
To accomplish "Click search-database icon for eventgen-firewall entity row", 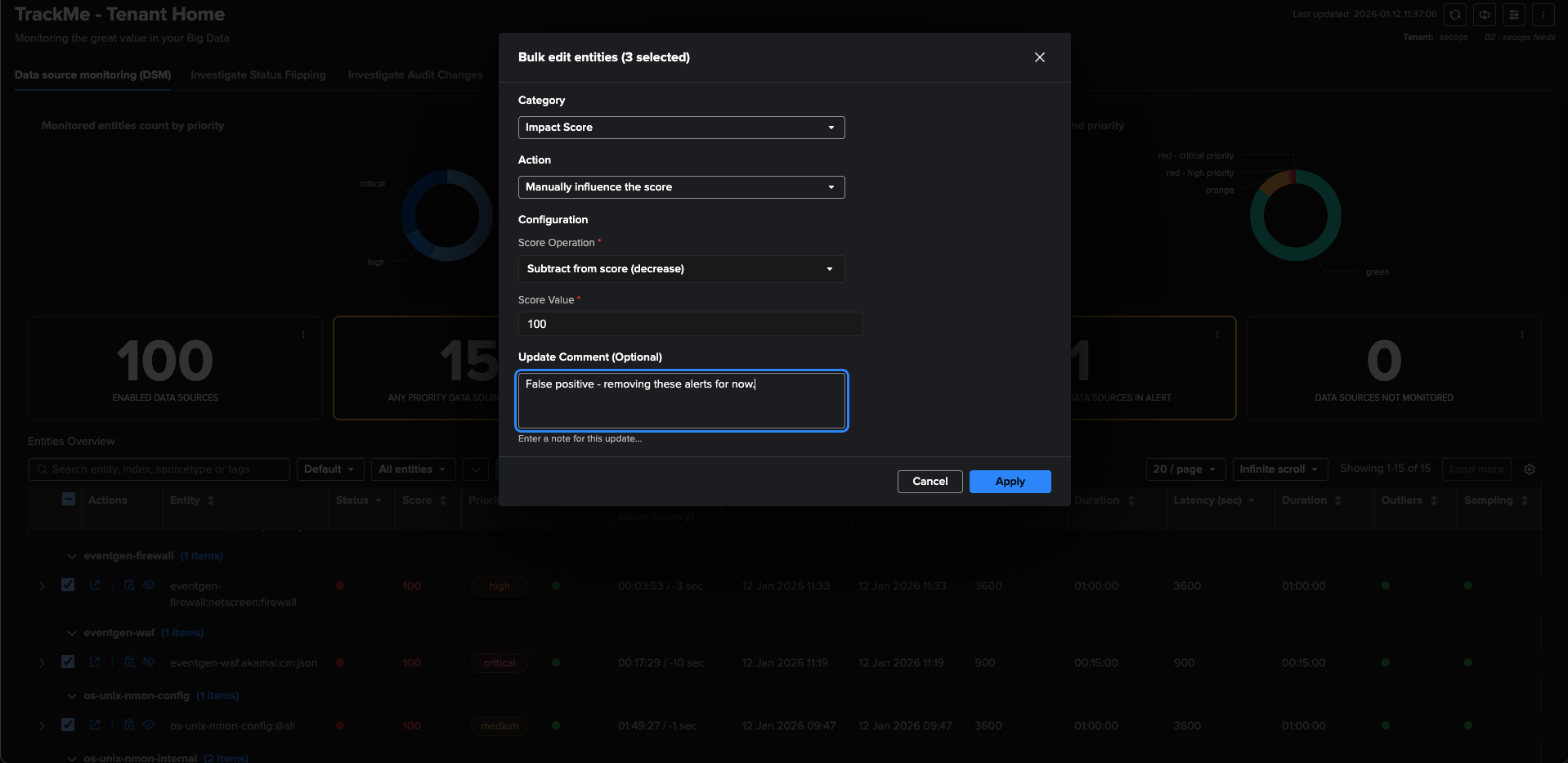I will 129,586.
